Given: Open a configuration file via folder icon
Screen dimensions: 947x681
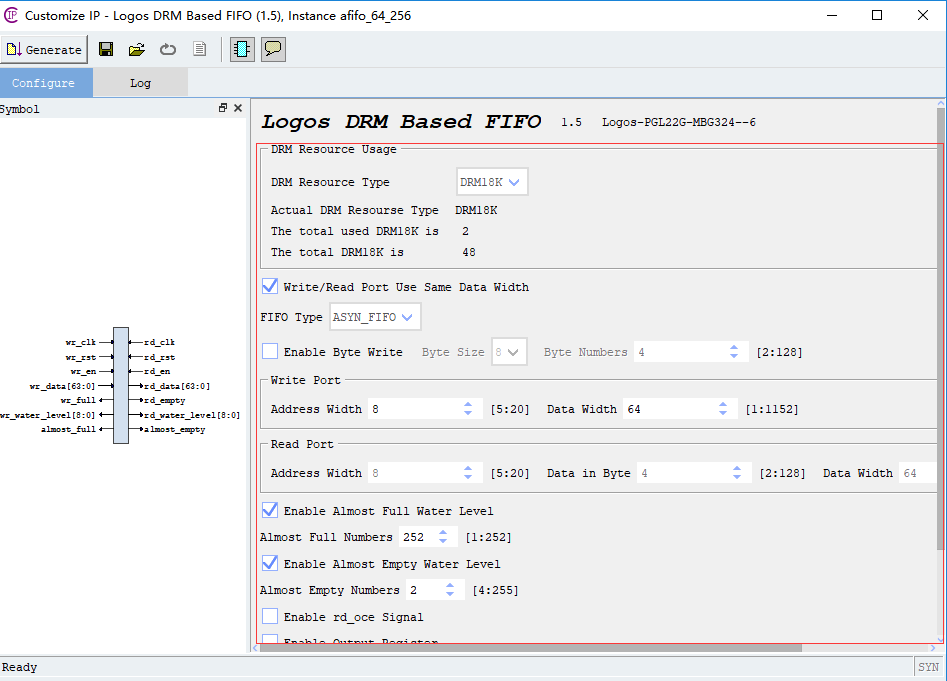Looking at the screenshot, I should pyautogui.click(x=137, y=50).
